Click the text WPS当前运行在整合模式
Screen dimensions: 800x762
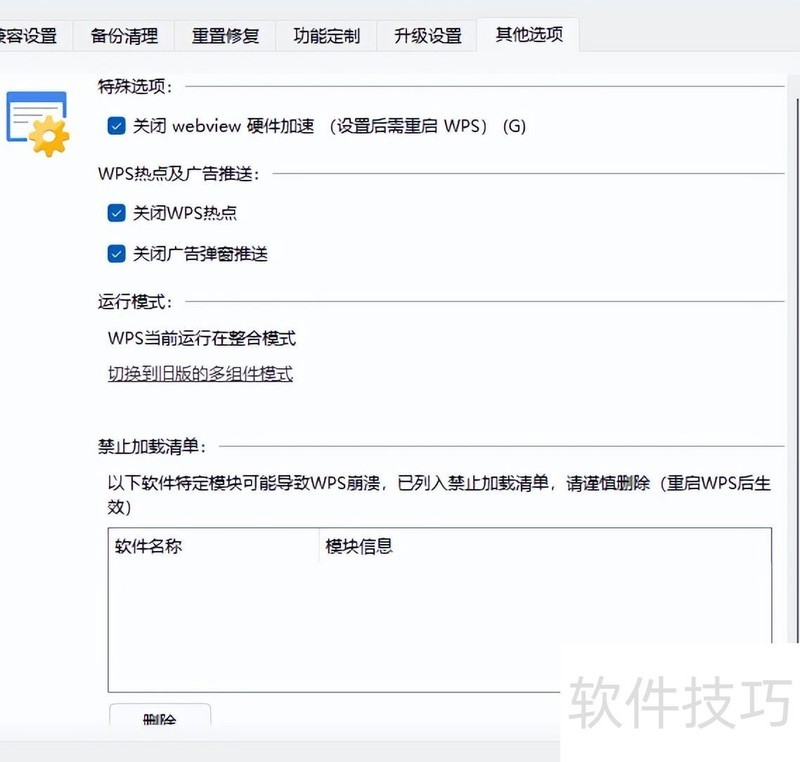point(202,338)
